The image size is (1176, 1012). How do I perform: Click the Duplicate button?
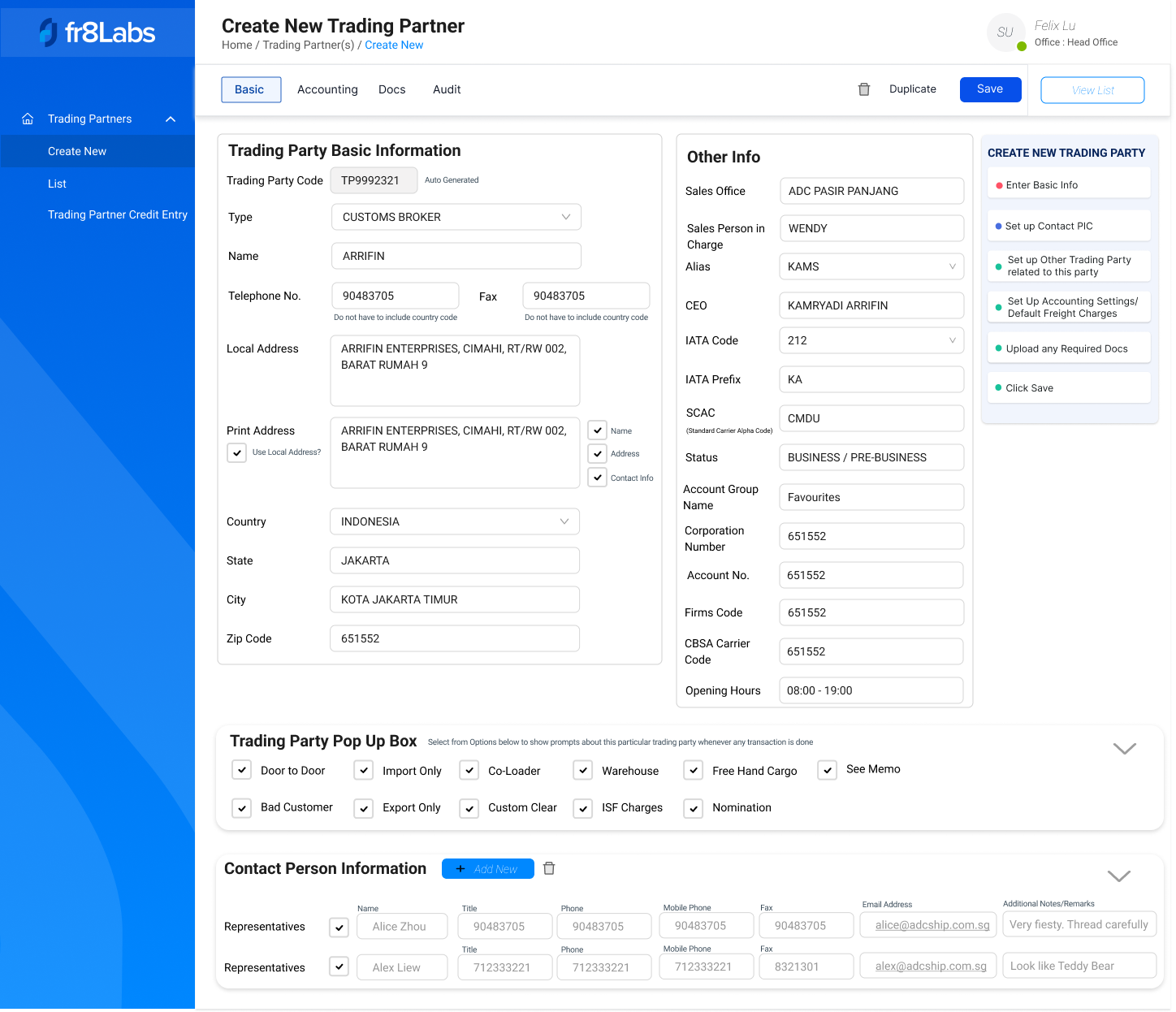click(913, 89)
